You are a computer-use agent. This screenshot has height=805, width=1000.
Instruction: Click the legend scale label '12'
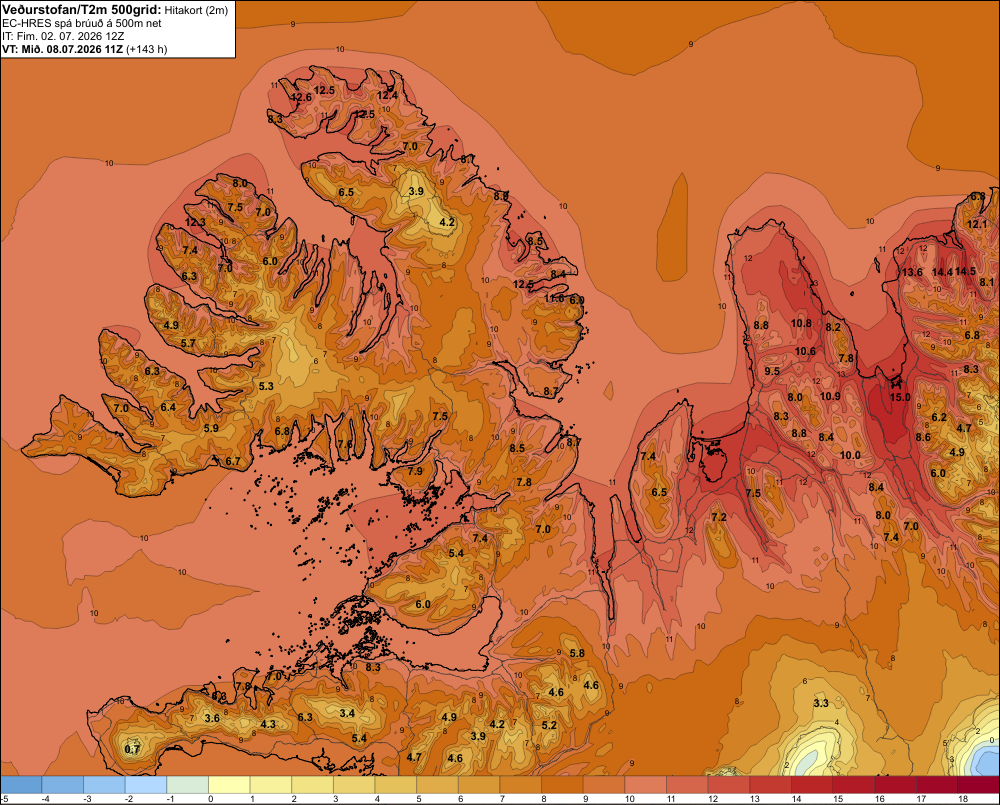(713, 799)
